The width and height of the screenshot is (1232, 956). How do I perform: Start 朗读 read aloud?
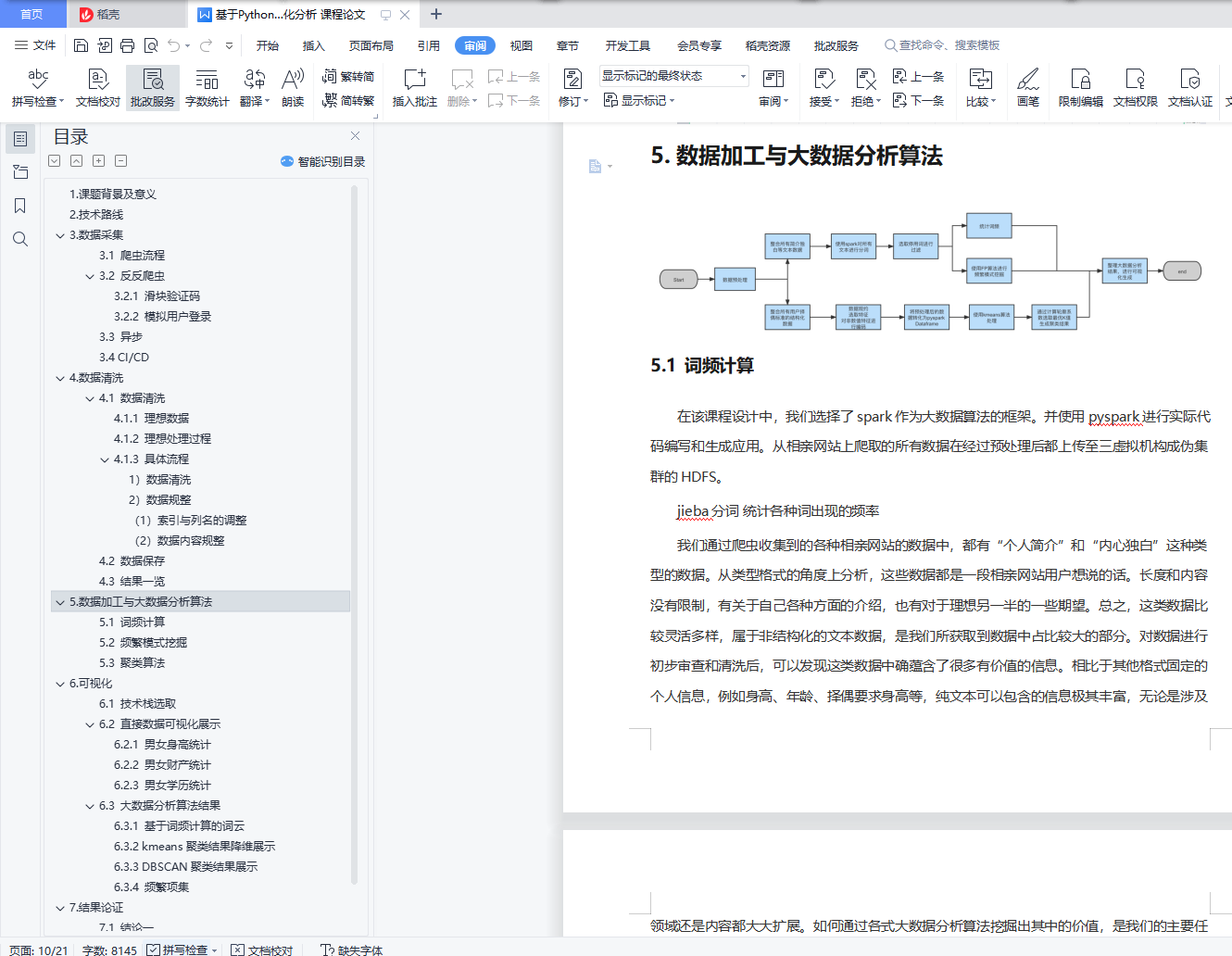point(293,87)
